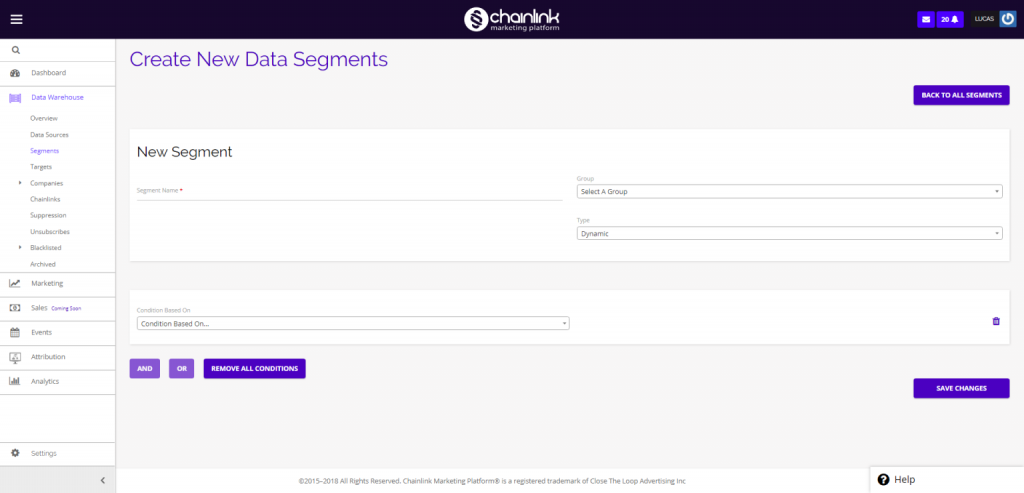1024x493 pixels.
Task: Open the Select A Group dropdown
Action: [x=790, y=191]
